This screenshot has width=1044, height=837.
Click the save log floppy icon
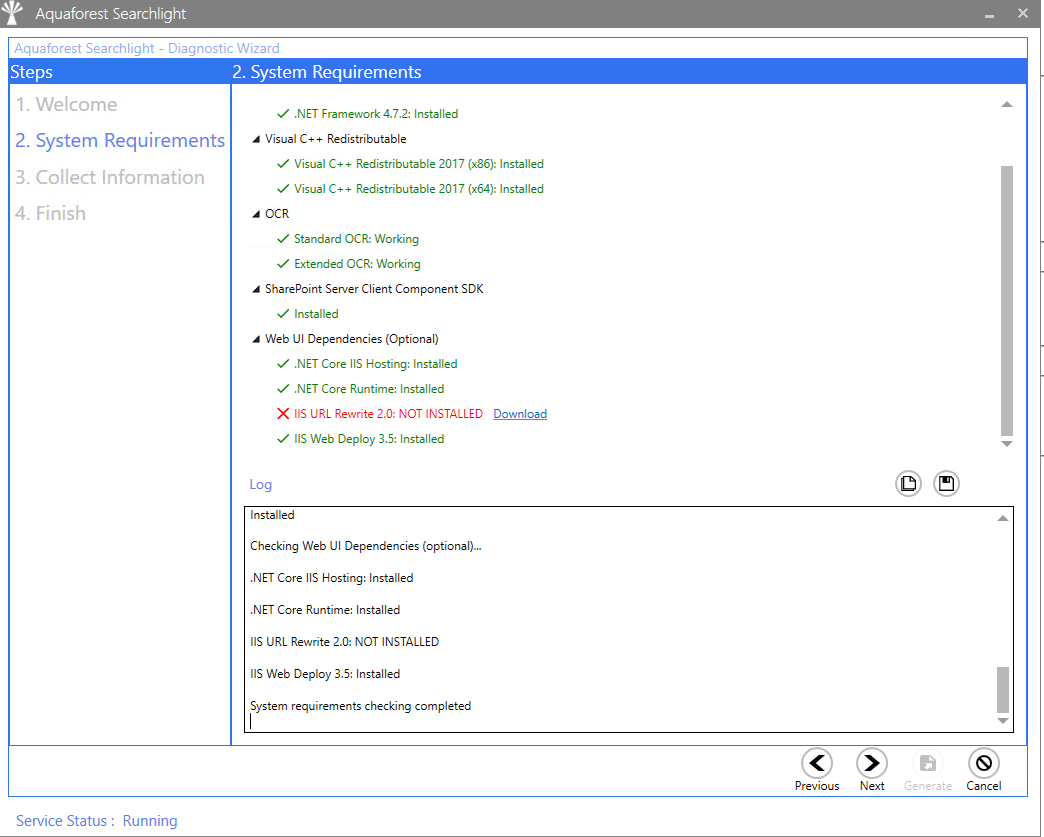coord(946,484)
